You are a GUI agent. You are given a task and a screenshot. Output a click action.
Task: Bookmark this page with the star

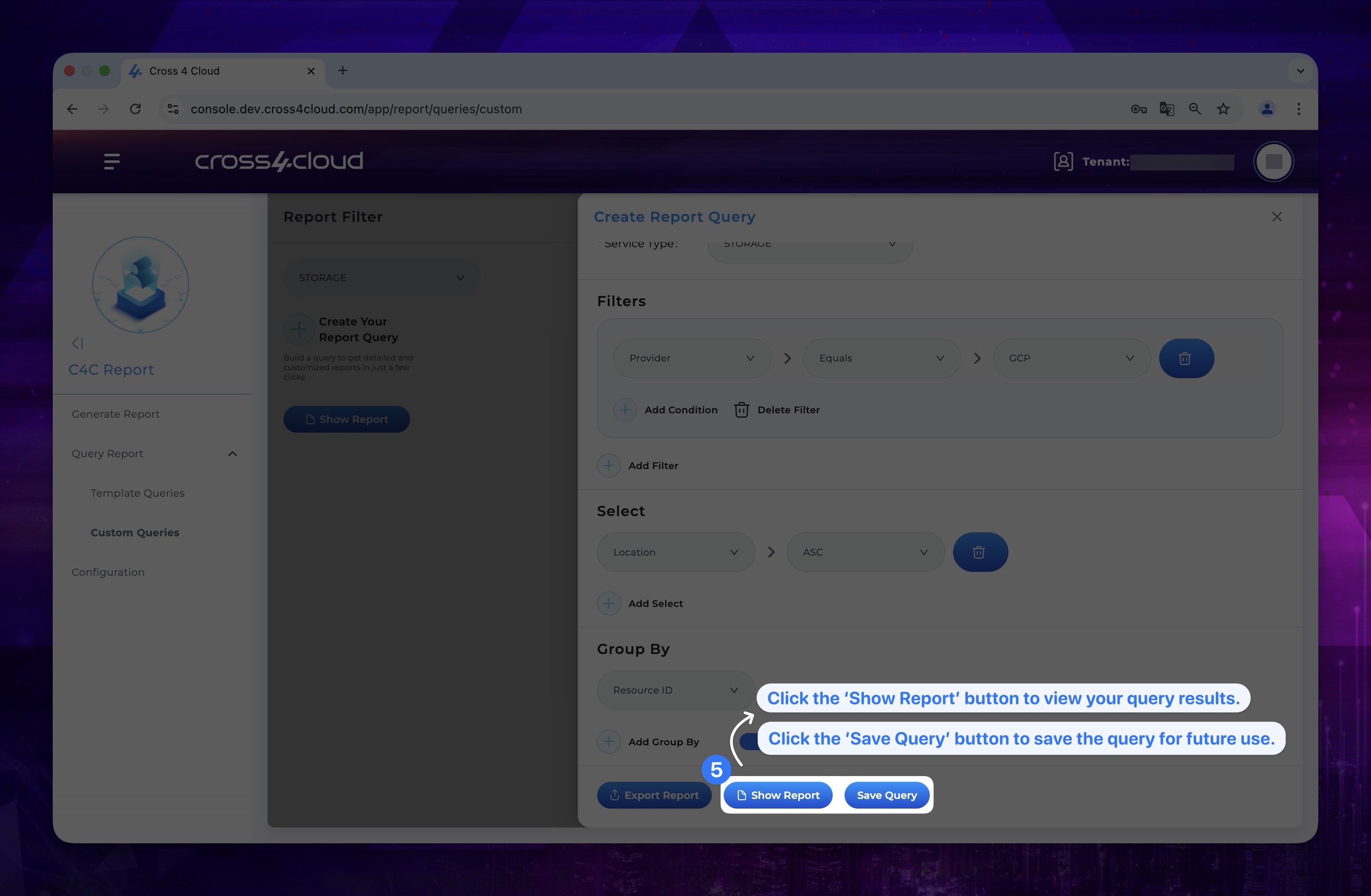[x=1223, y=109]
